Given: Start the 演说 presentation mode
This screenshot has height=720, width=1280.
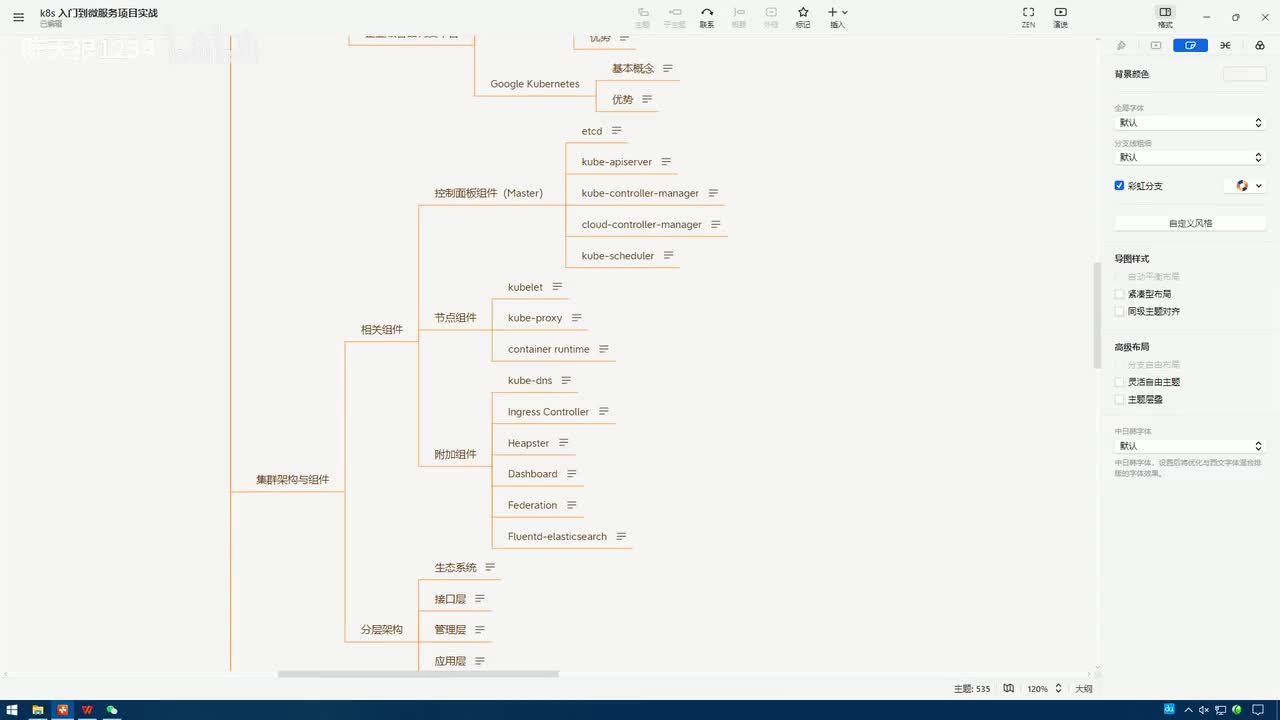Looking at the screenshot, I should pos(1060,17).
